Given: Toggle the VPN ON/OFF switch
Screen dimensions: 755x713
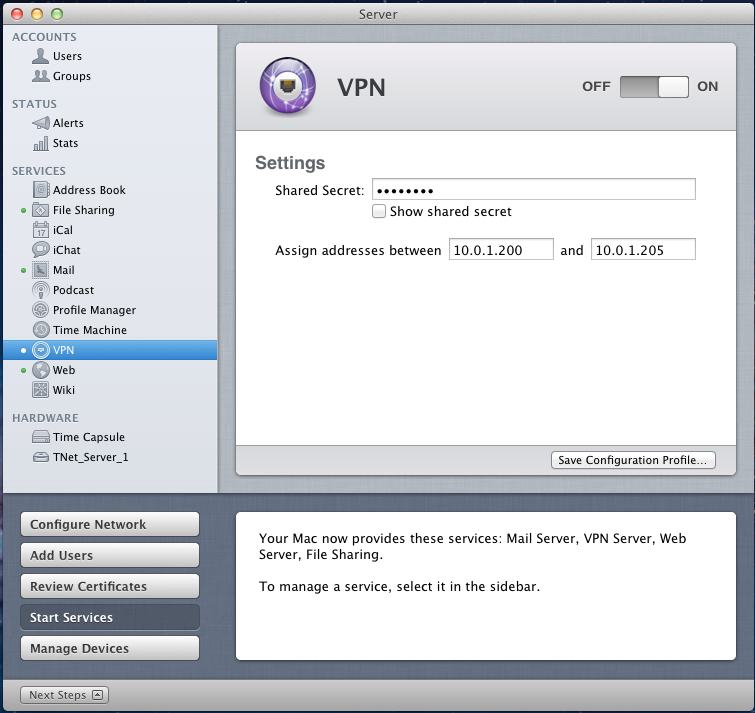Looking at the screenshot, I should pos(654,87).
